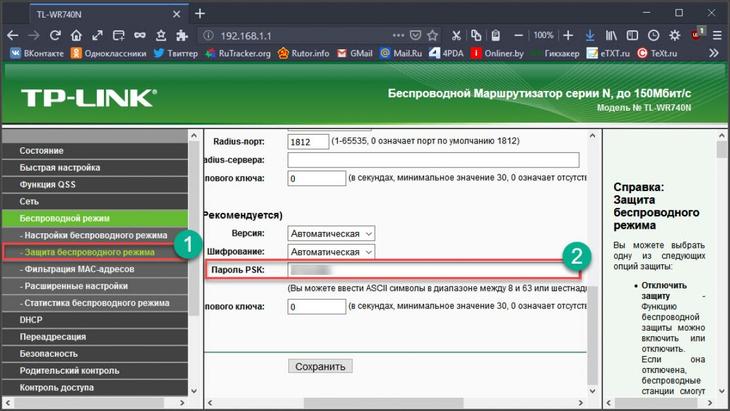The height and width of the screenshot is (411, 730).
Task: Open GMail bookmark
Action: (355, 53)
